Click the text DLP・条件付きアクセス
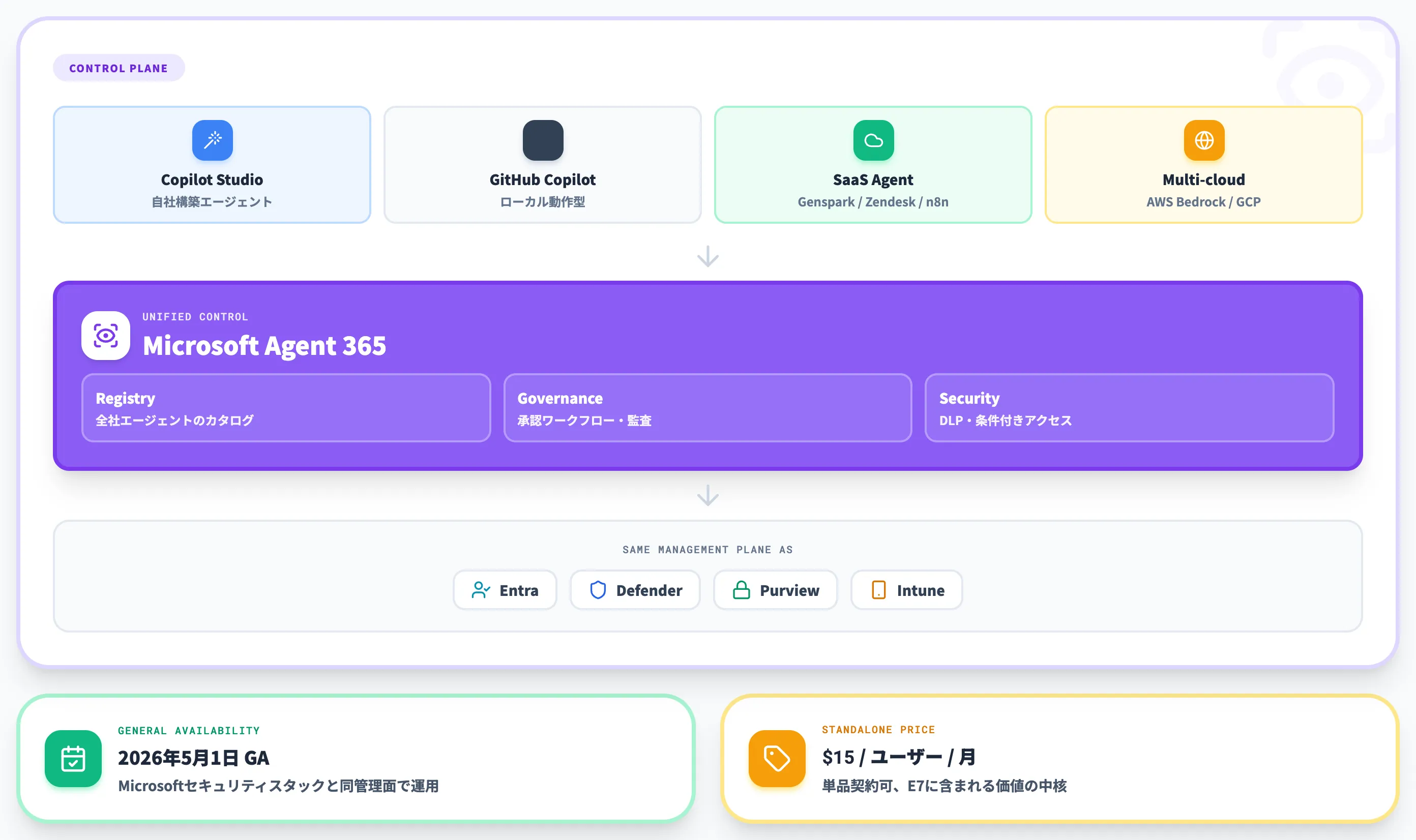 (1006, 421)
